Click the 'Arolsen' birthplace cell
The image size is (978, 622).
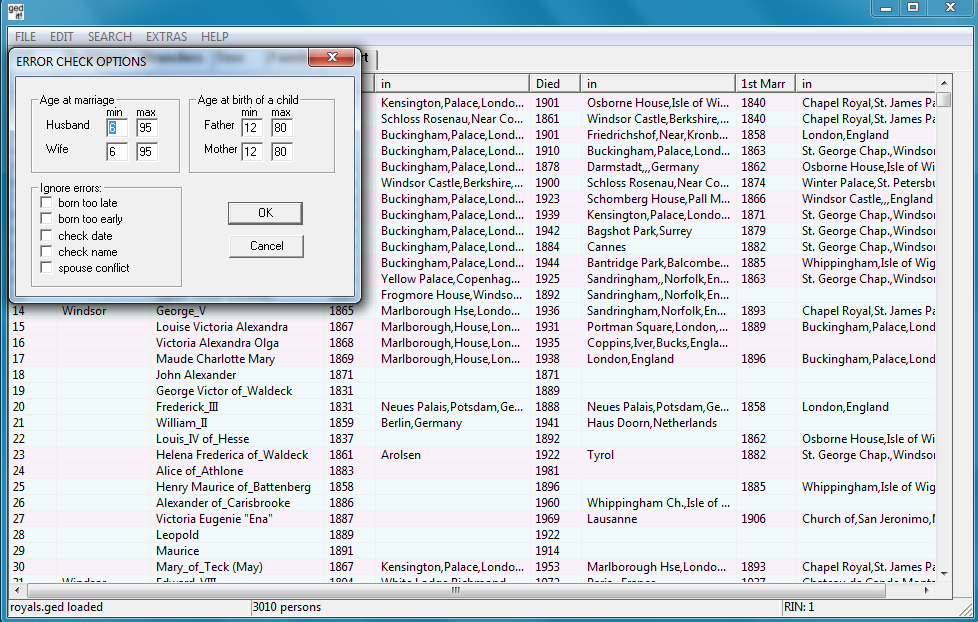tap(400, 455)
